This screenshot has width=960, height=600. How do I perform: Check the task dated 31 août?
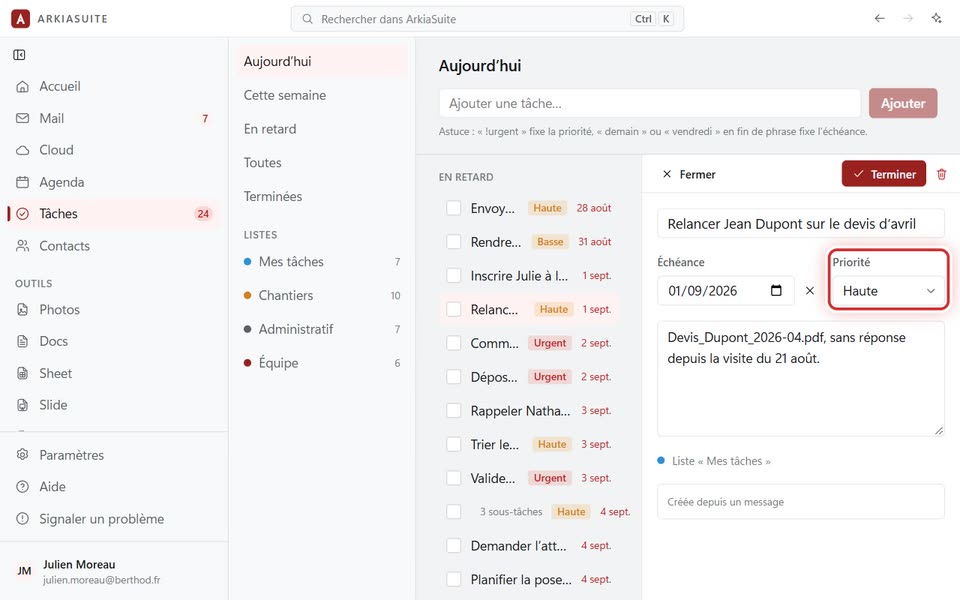(x=454, y=242)
